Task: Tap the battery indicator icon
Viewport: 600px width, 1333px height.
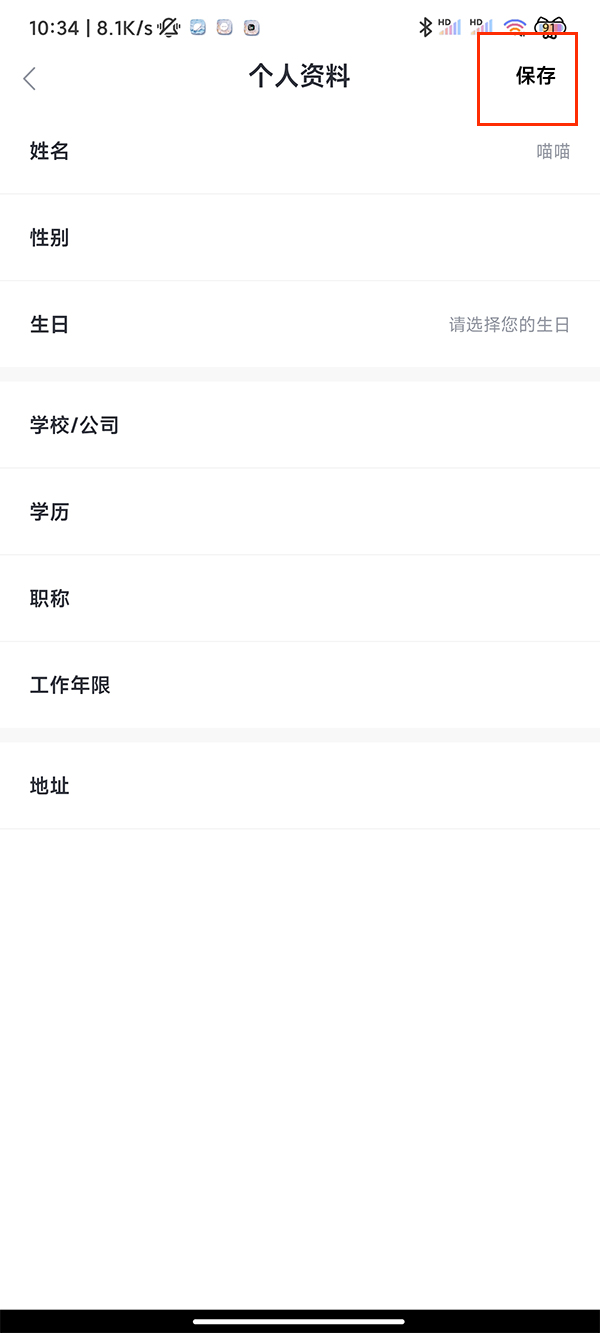Action: pos(550,27)
